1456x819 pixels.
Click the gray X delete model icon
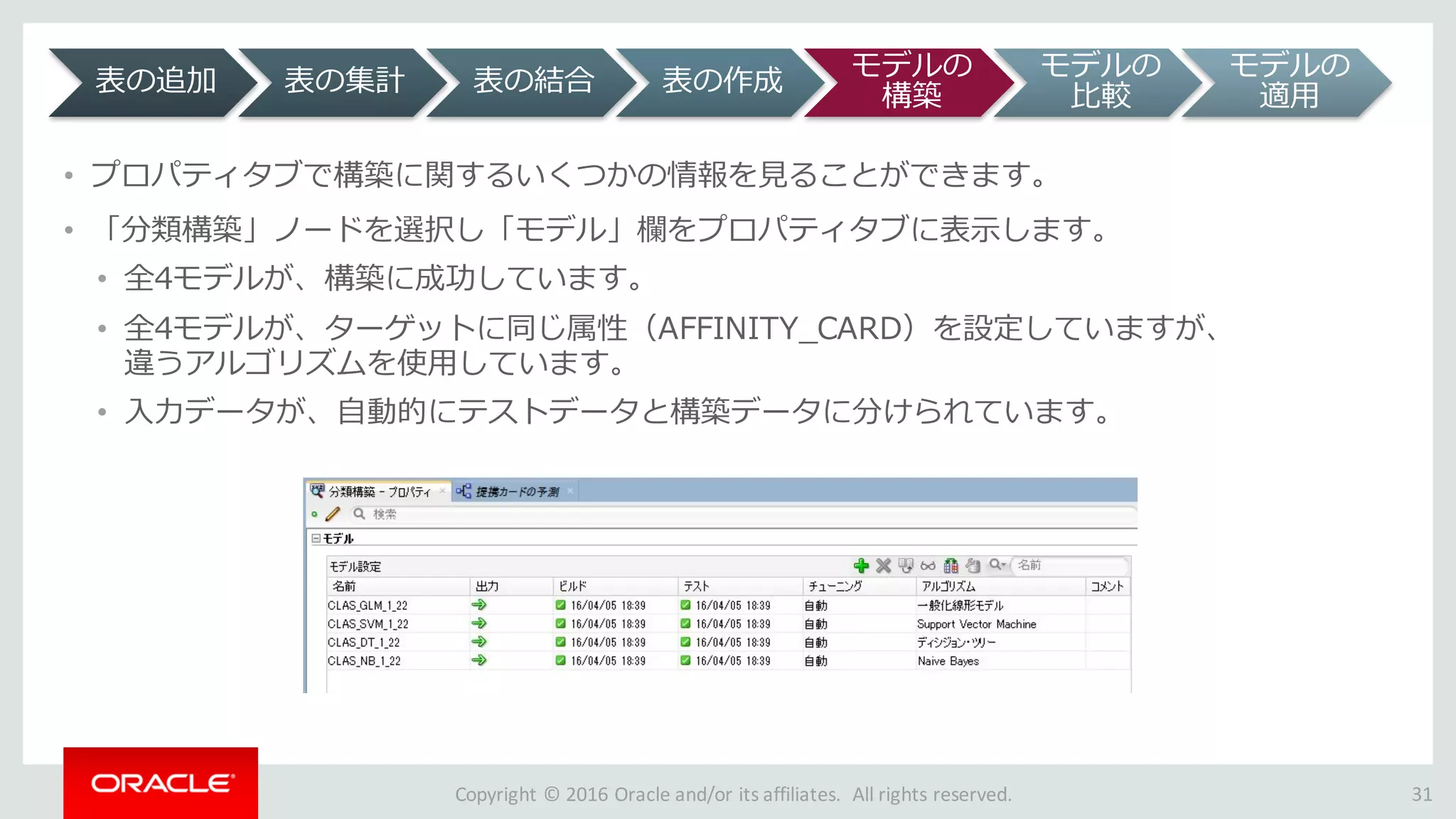click(883, 565)
